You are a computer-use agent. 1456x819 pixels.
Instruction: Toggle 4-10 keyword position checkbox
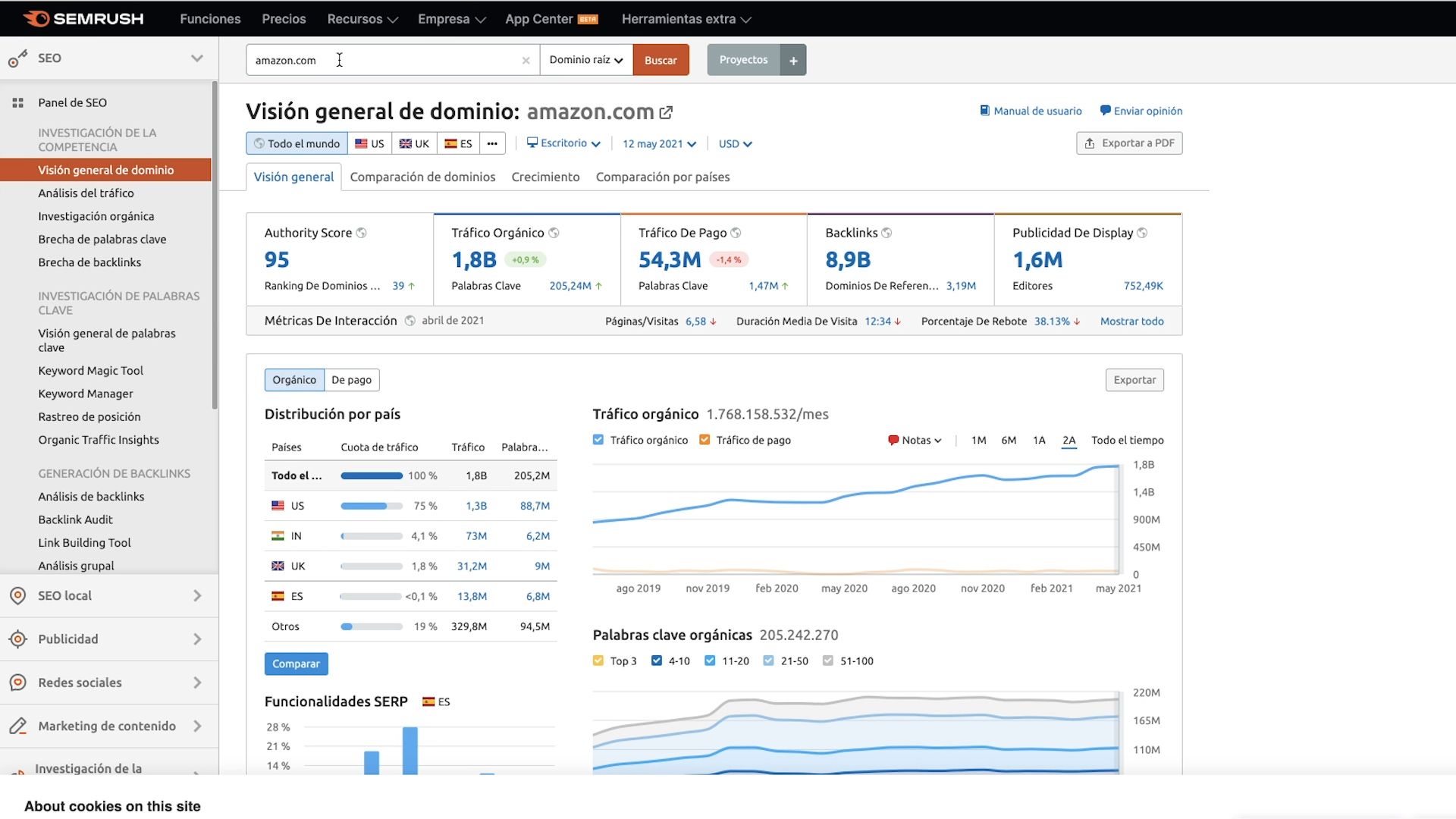pos(657,661)
